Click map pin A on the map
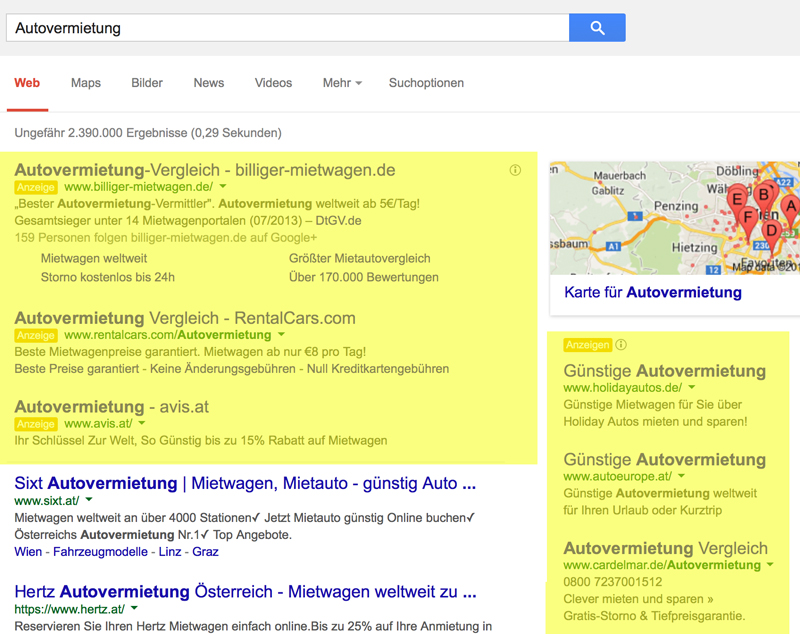The width and height of the screenshot is (800, 634). (790, 209)
